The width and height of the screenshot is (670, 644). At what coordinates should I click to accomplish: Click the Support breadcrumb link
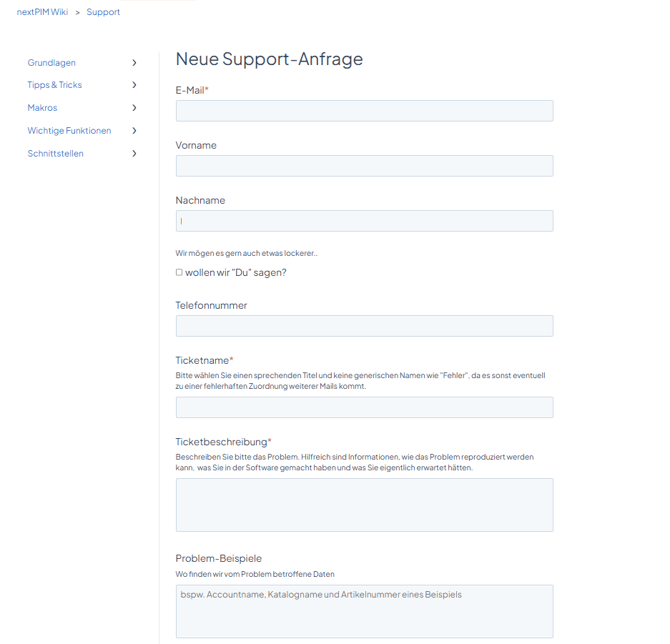pos(103,12)
